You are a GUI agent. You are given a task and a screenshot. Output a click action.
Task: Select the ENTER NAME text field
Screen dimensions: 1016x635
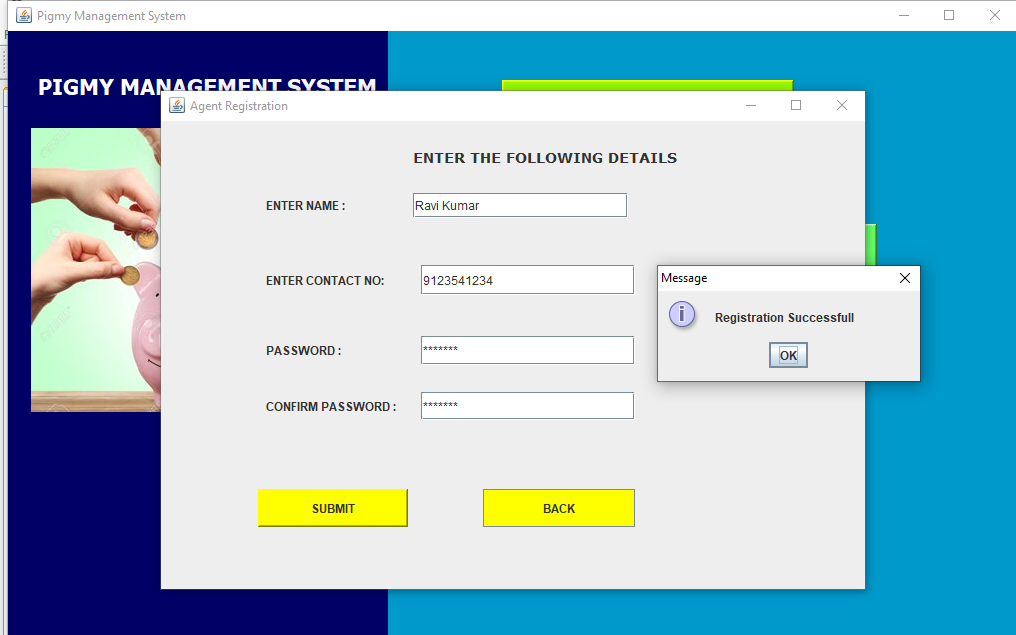pos(519,204)
